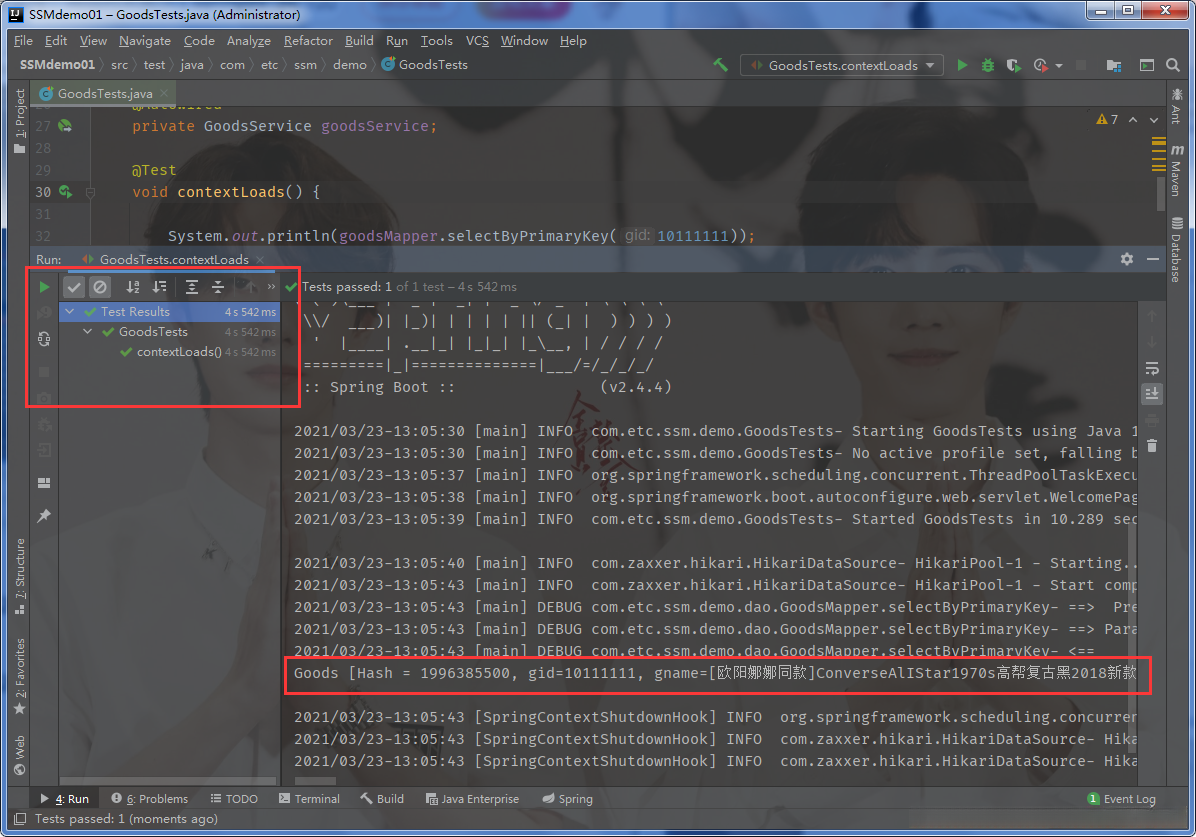Screen dimensions: 1196x837
Task: Toggle Show Passed tests filter
Action: pyautogui.click(x=73, y=287)
